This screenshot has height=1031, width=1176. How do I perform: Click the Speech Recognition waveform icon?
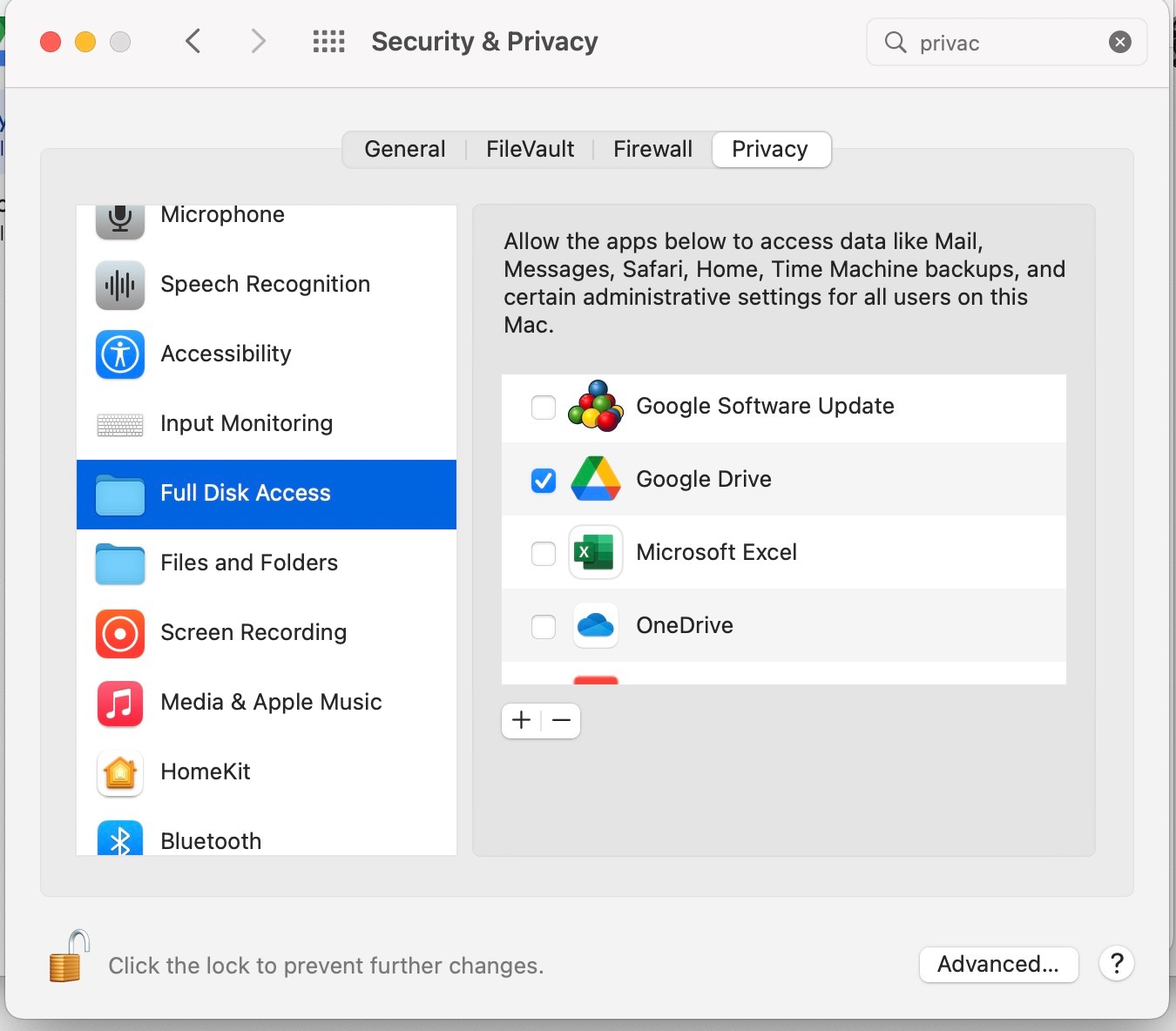click(x=120, y=285)
